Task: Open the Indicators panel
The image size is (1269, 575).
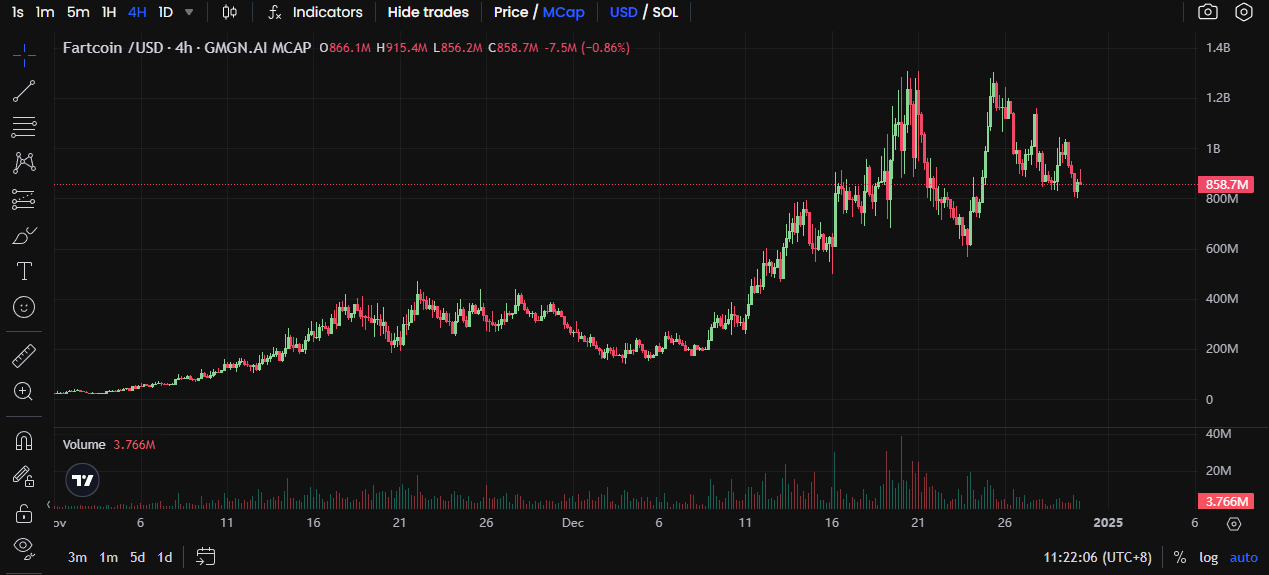Action: 316,12
